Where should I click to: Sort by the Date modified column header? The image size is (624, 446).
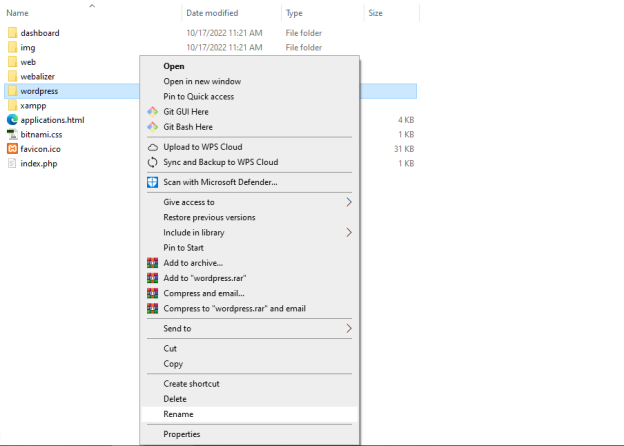212,13
